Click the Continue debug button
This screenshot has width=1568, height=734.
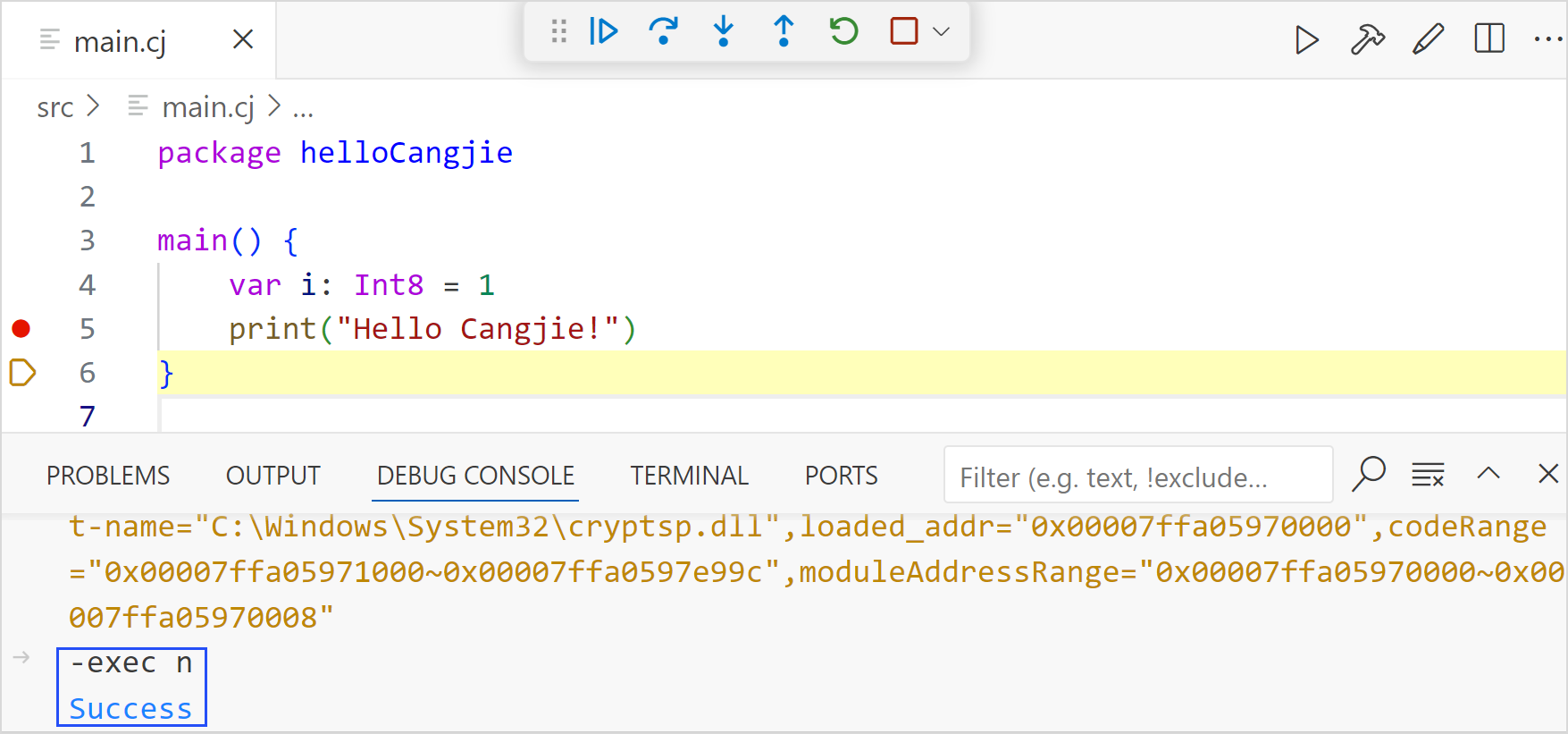604,32
